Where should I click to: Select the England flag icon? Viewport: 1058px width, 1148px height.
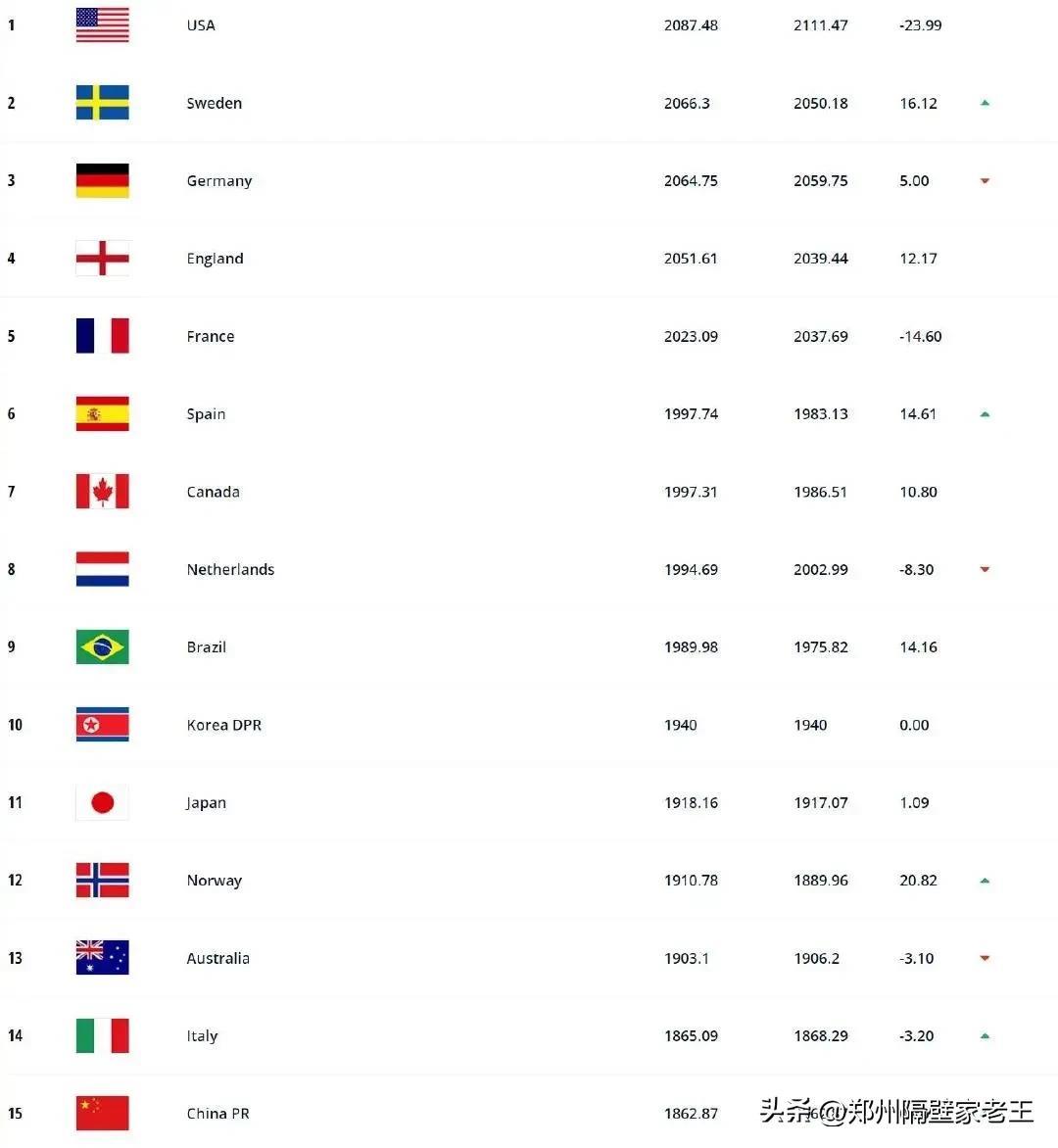pyautogui.click(x=102, y=259)
